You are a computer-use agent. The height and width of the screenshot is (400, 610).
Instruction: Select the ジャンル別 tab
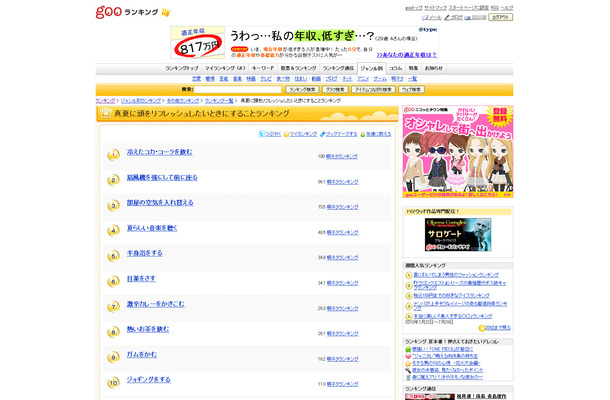pos(372,68)
